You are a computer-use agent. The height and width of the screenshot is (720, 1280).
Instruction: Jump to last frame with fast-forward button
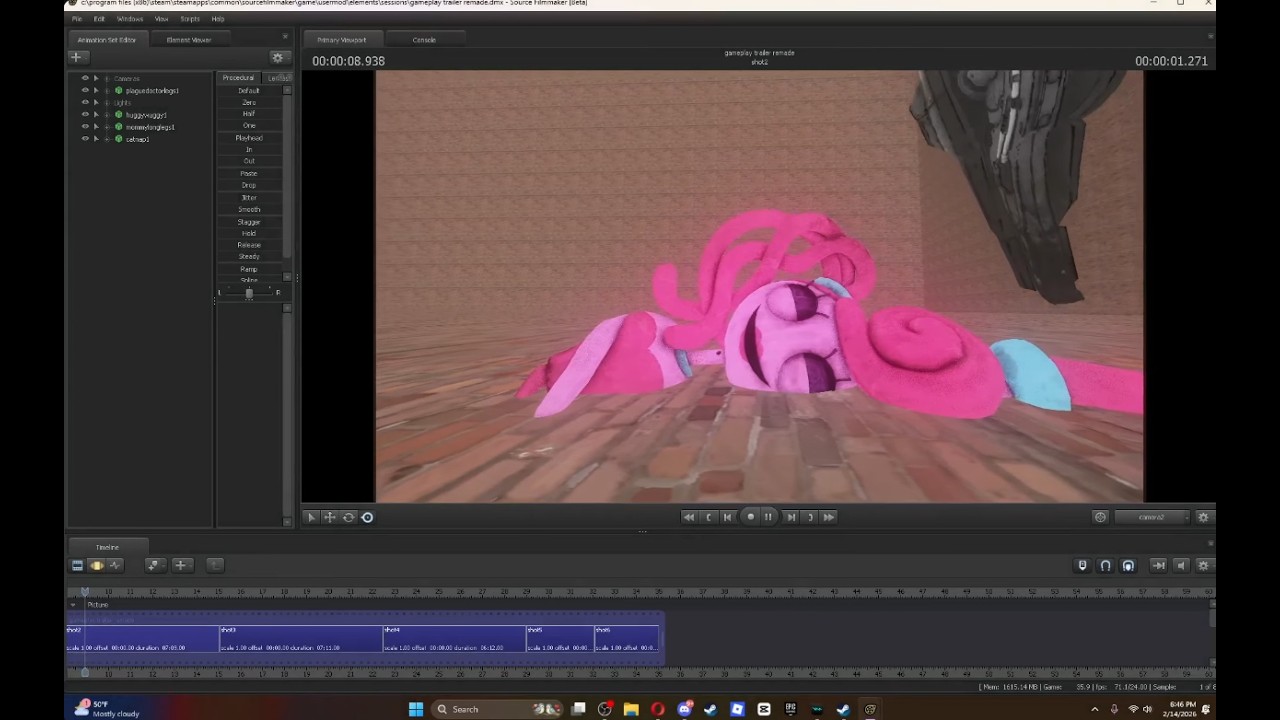tap(829, 517)
